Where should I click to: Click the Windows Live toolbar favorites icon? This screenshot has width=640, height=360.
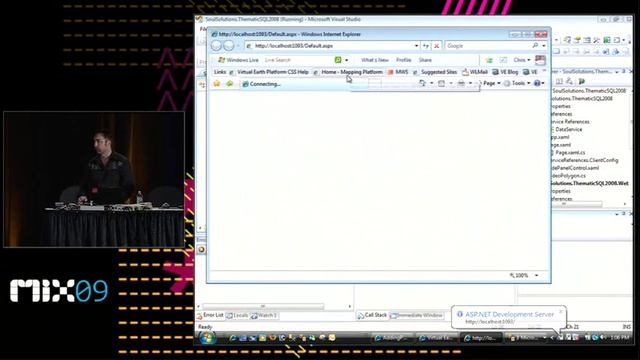coord(489,60)
